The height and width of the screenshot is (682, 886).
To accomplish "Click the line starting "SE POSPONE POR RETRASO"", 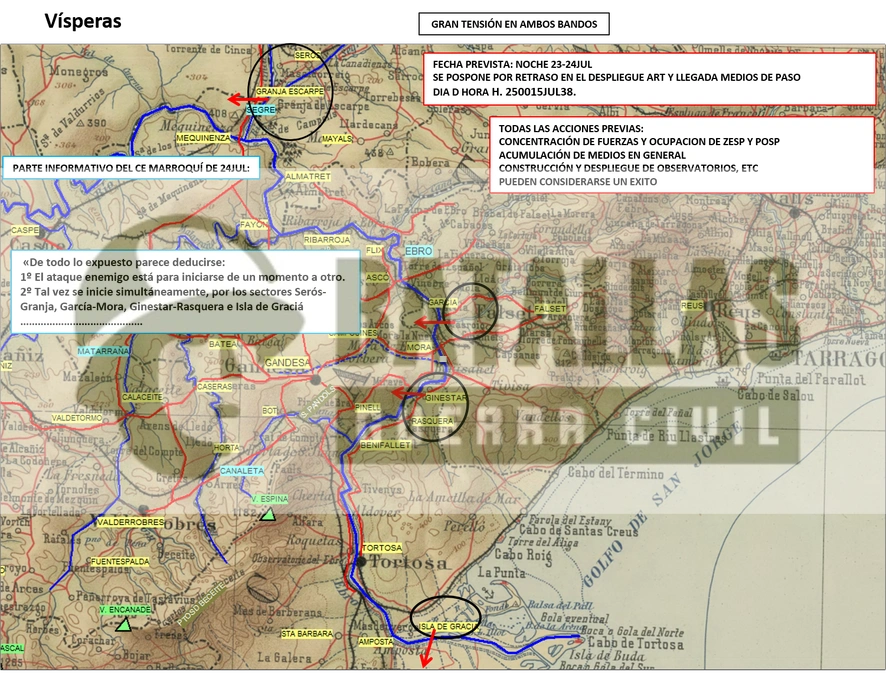I will (x=616, y=77).
